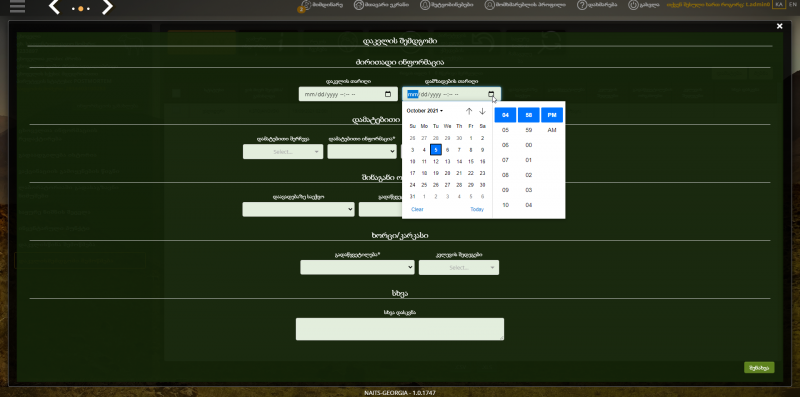Click Clear in the date picker
Image resolution: width=800 pixels, height=397 pixels.
click(x=417, y=209)
